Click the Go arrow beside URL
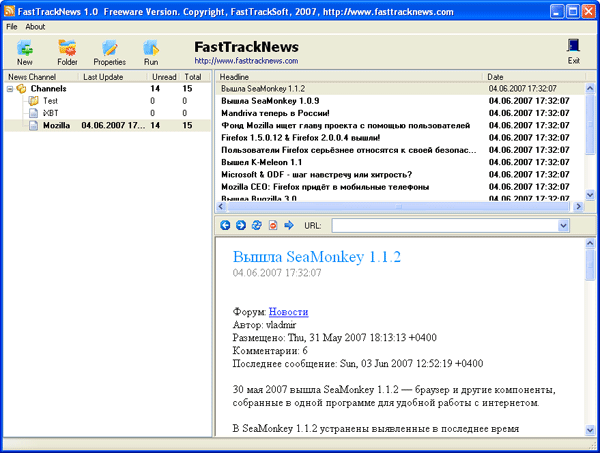The image size is (600, 453). pyautogui.click(x=289, y=225)
